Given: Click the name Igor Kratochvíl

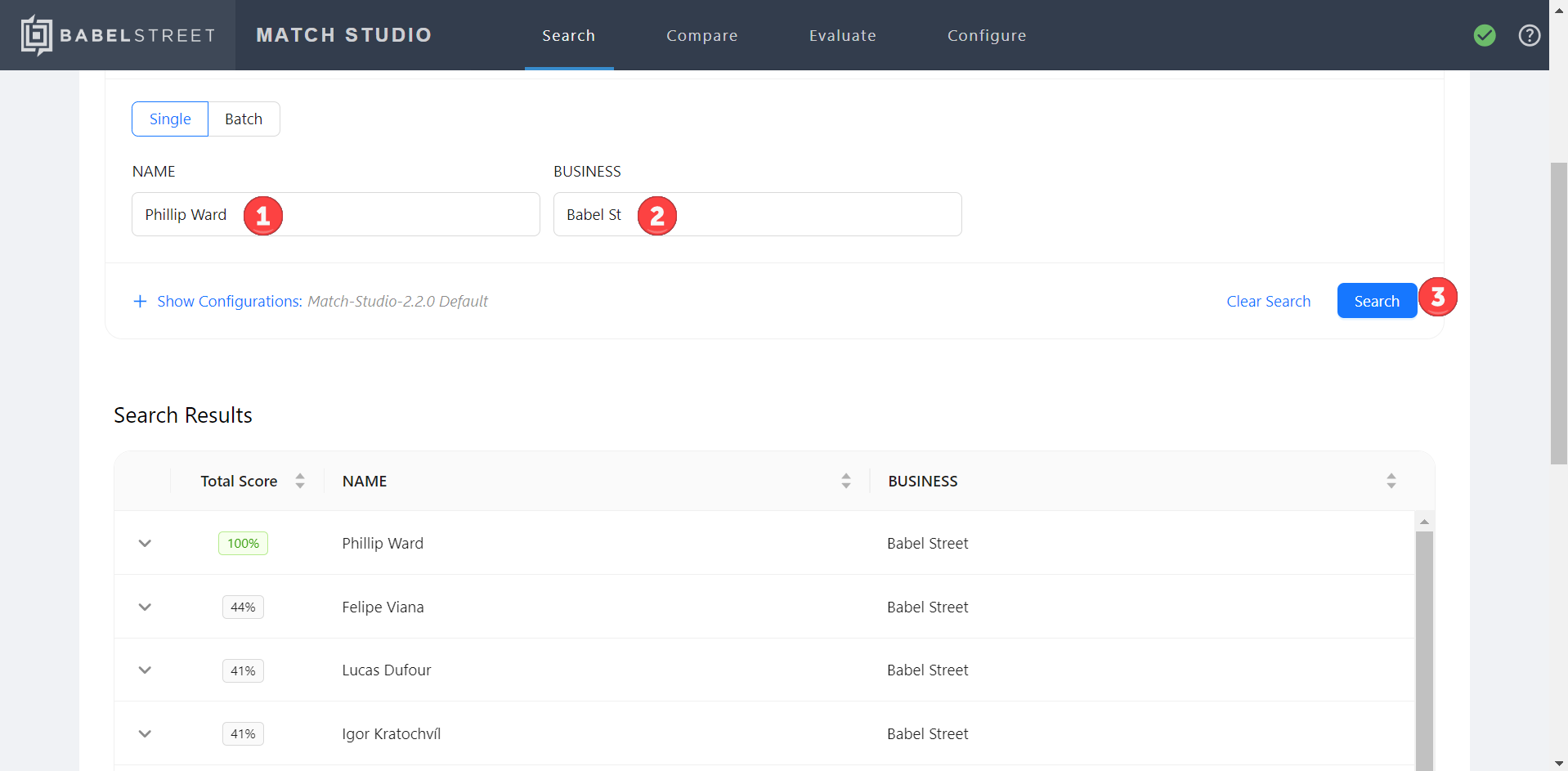Looking at the screenshot, I should click(391, 733).
